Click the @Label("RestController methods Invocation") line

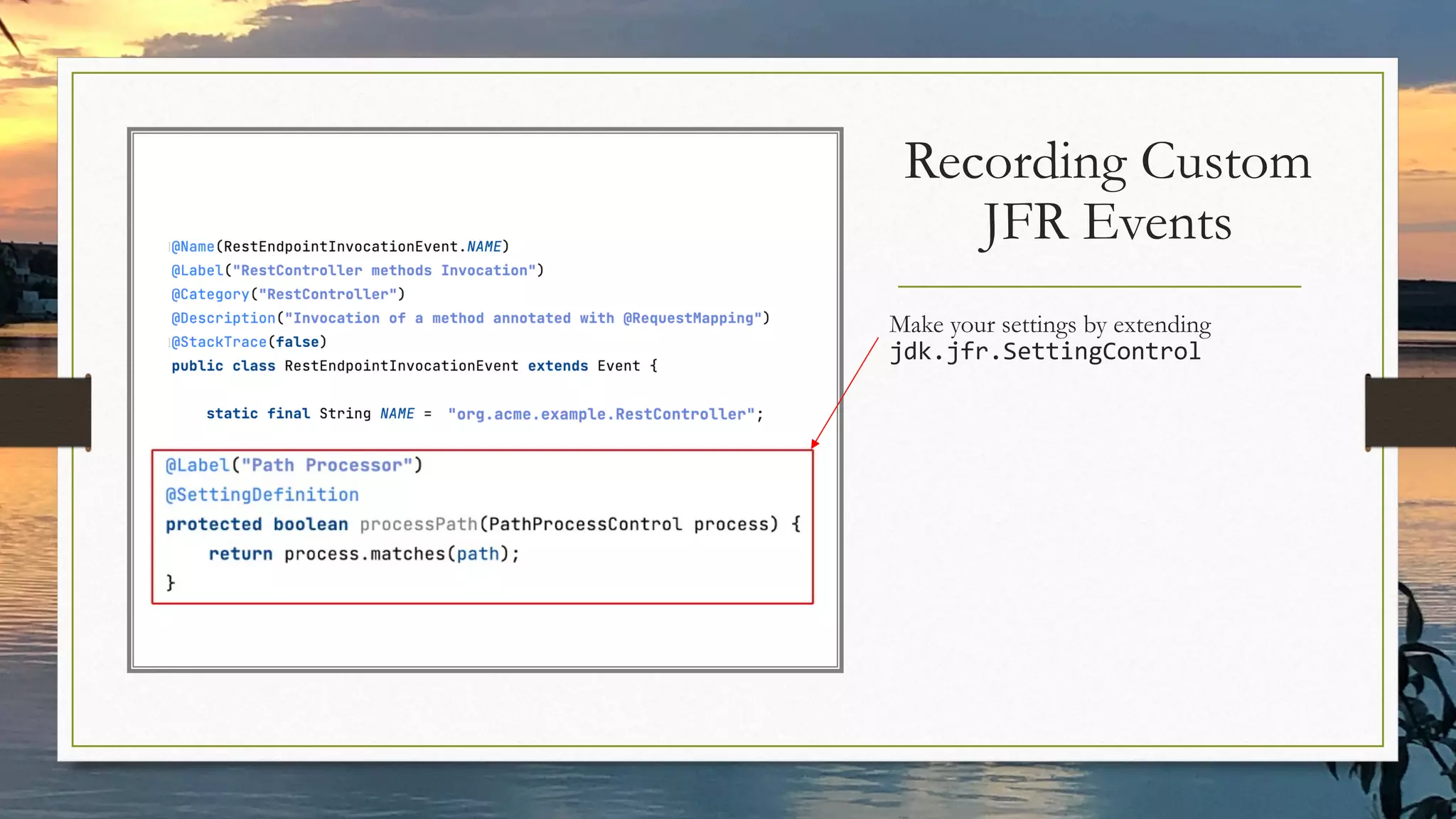tap(357, 271)
